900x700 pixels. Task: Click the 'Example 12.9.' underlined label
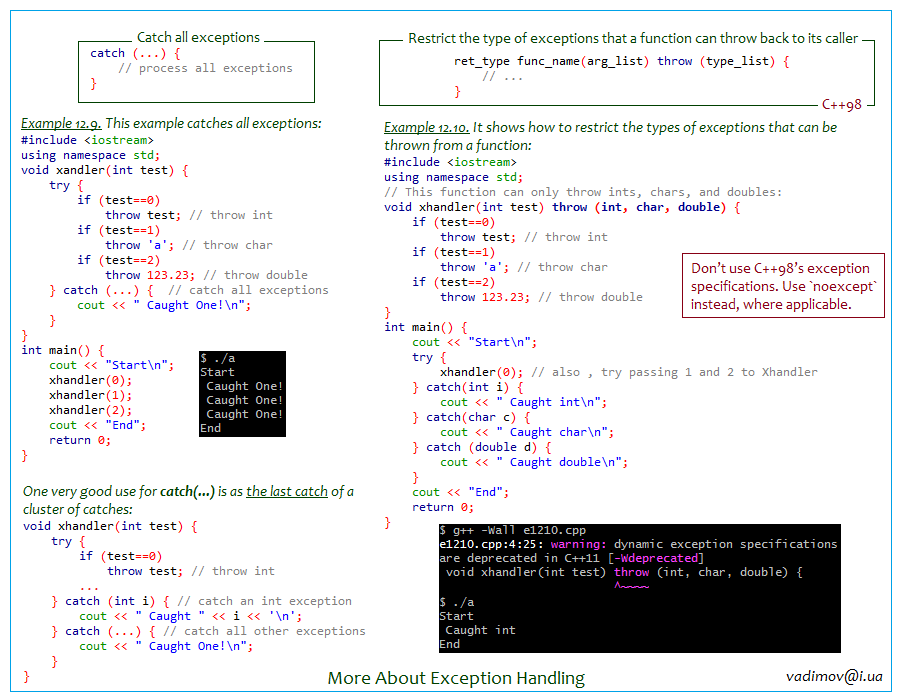(61, 123)
